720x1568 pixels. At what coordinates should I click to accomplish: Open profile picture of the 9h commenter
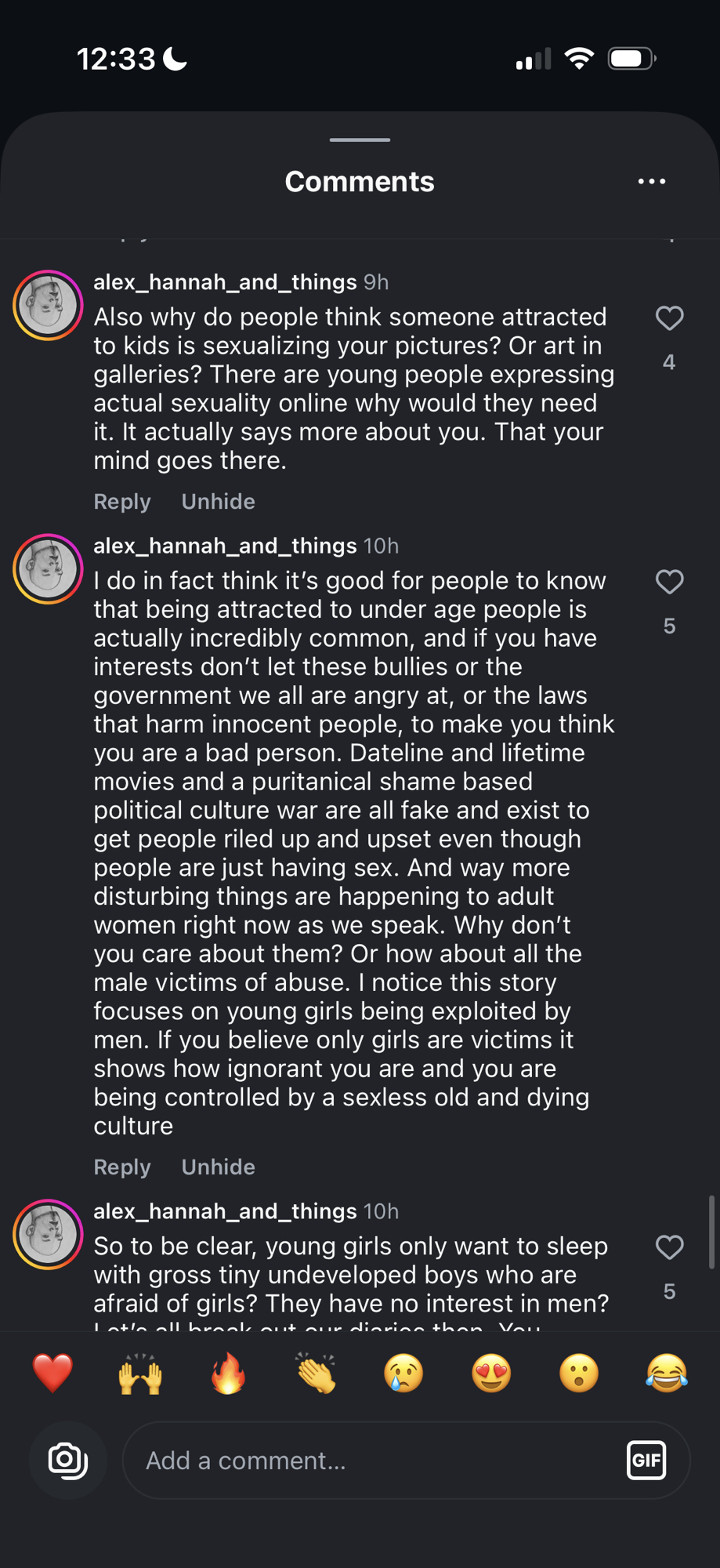[x=48, y=305]
